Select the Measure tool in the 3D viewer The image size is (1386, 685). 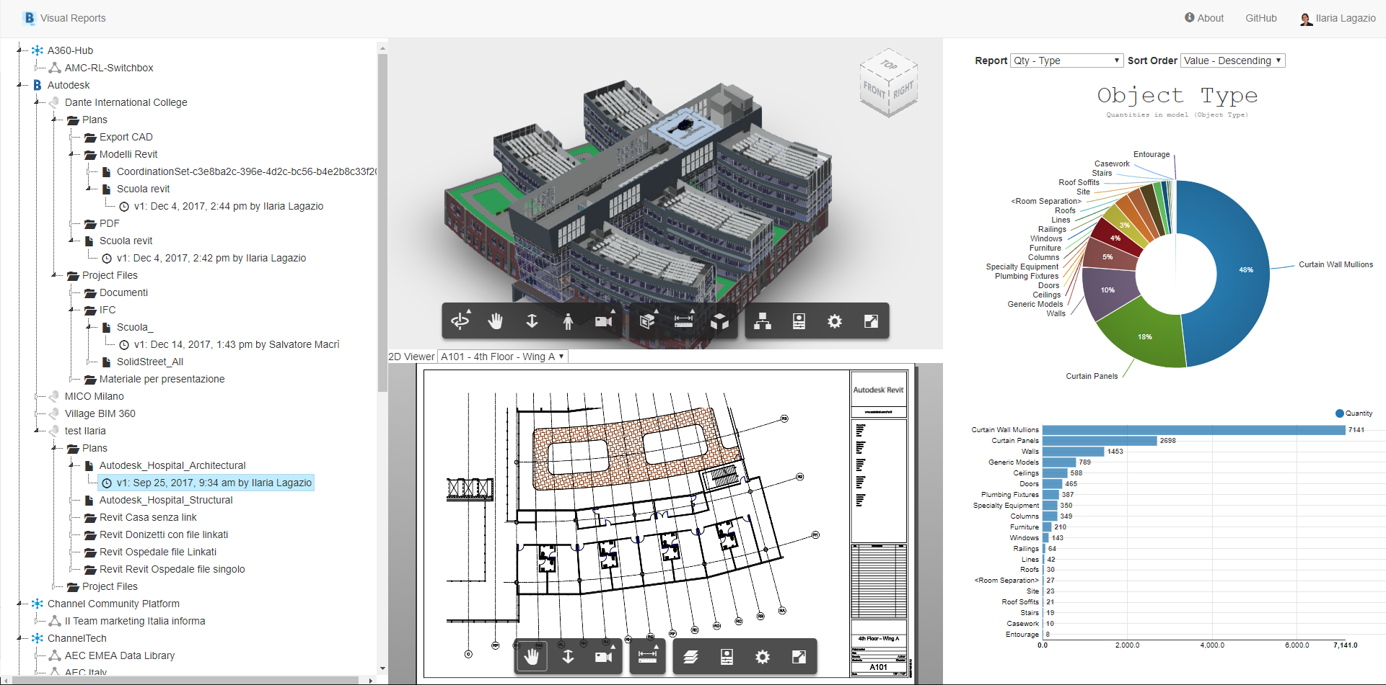pos(684,320)
